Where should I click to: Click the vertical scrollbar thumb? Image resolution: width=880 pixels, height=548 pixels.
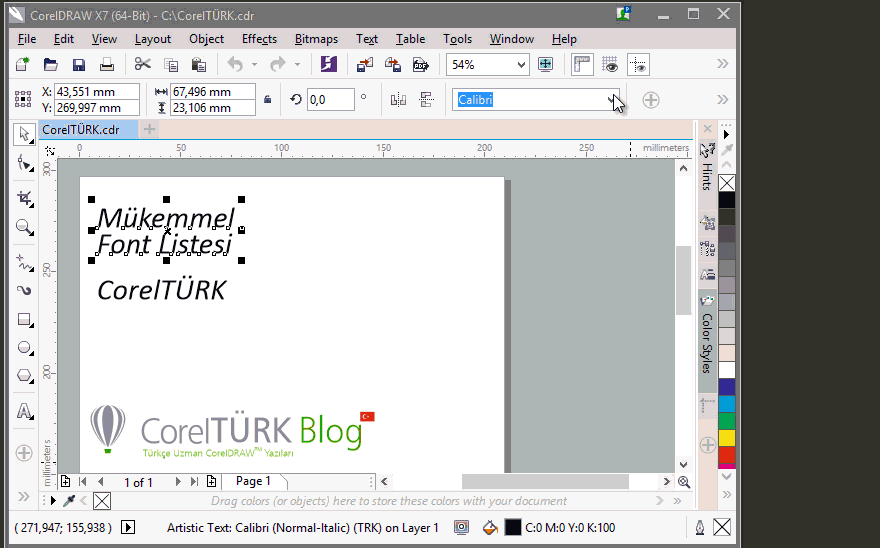click(x=683, y=280)
